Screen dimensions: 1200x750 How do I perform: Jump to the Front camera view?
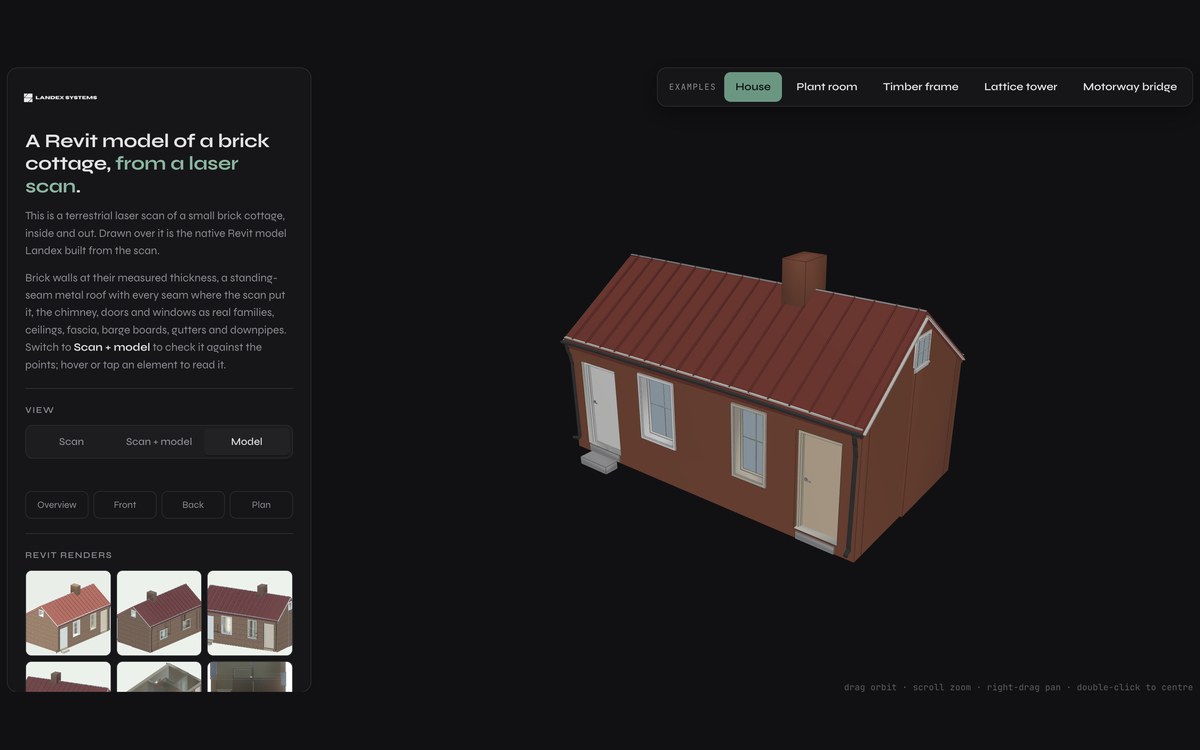point(125,505)
